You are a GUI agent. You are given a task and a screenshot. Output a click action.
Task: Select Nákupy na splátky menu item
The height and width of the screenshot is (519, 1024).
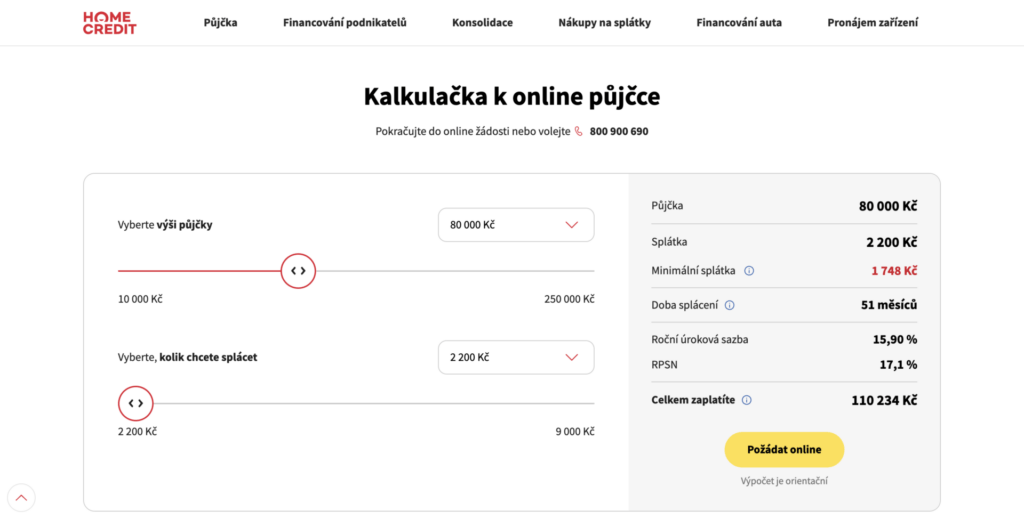pyautogui.click(x=605, y=23)
